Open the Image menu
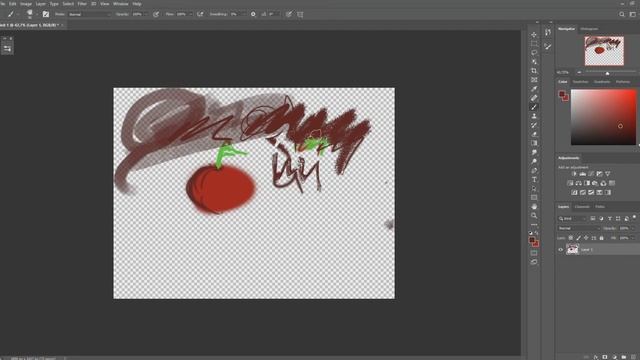This screenshot has height=360, width=640. (26, 4)
